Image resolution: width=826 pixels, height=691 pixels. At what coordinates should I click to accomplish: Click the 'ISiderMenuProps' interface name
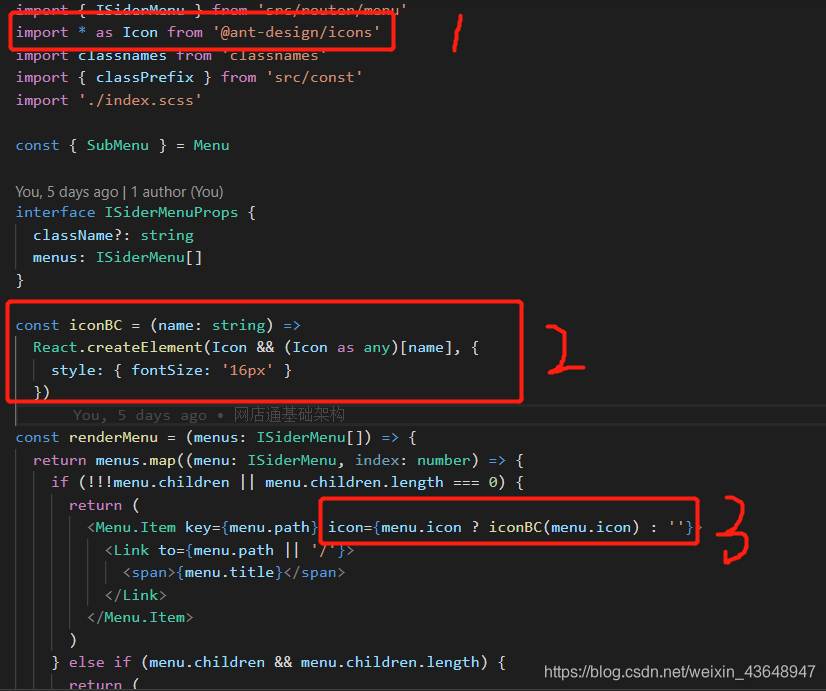171,212
